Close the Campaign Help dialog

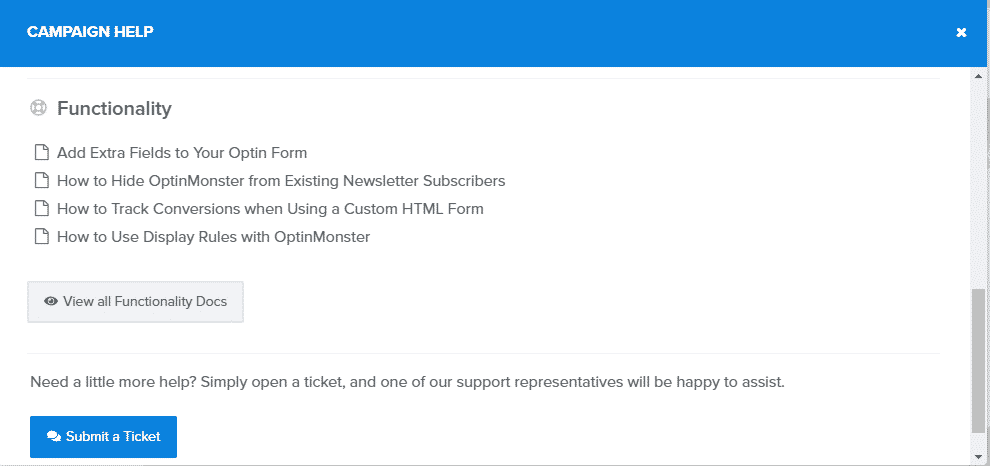(x=961, y=32)
